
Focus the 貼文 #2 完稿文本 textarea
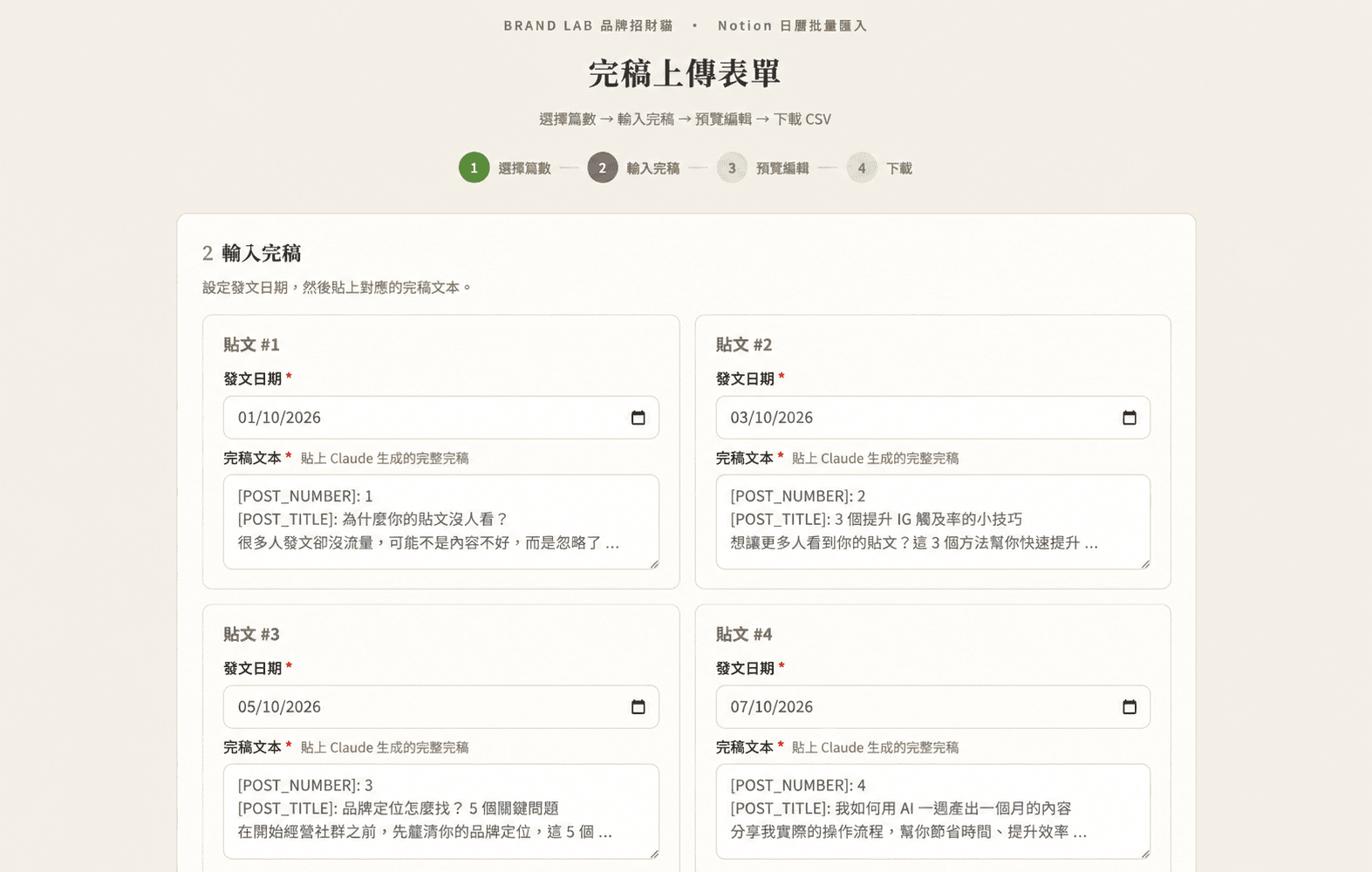tap(933, 521)
